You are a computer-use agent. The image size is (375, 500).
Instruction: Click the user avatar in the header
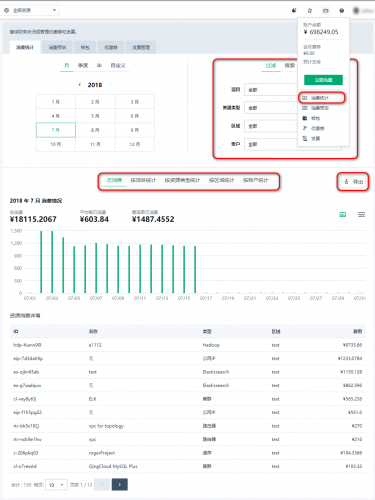[x=356, y=11]
